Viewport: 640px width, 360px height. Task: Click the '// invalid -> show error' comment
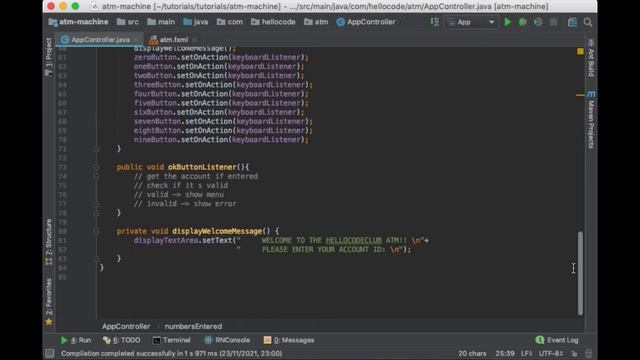[x=185, y=204]
